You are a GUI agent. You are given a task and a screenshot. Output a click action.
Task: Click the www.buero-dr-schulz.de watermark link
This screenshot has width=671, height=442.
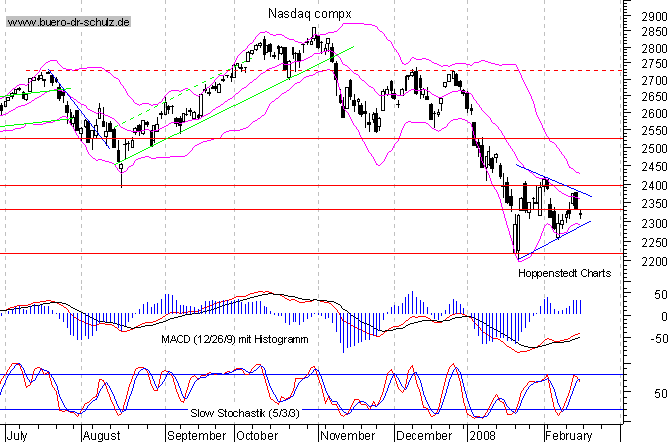[x=68, y=22]
